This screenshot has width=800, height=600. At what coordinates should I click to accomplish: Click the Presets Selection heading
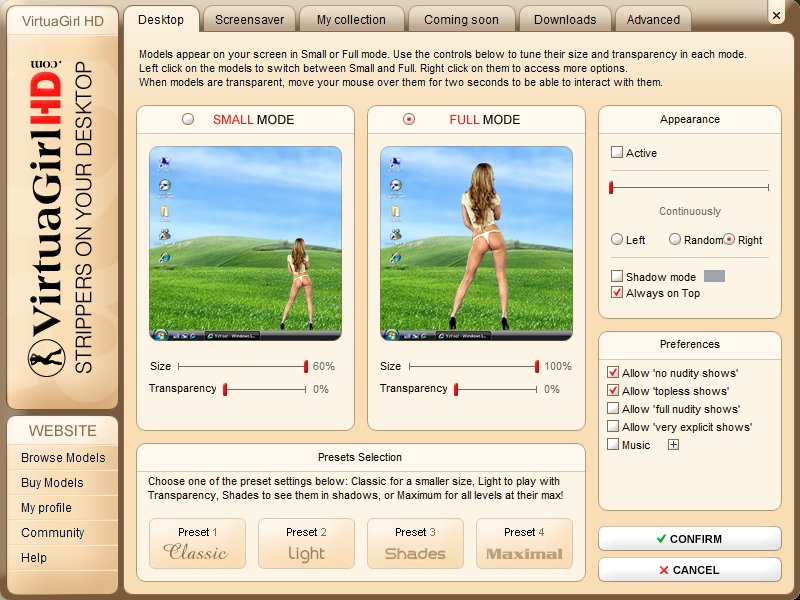tap(360, 457)
